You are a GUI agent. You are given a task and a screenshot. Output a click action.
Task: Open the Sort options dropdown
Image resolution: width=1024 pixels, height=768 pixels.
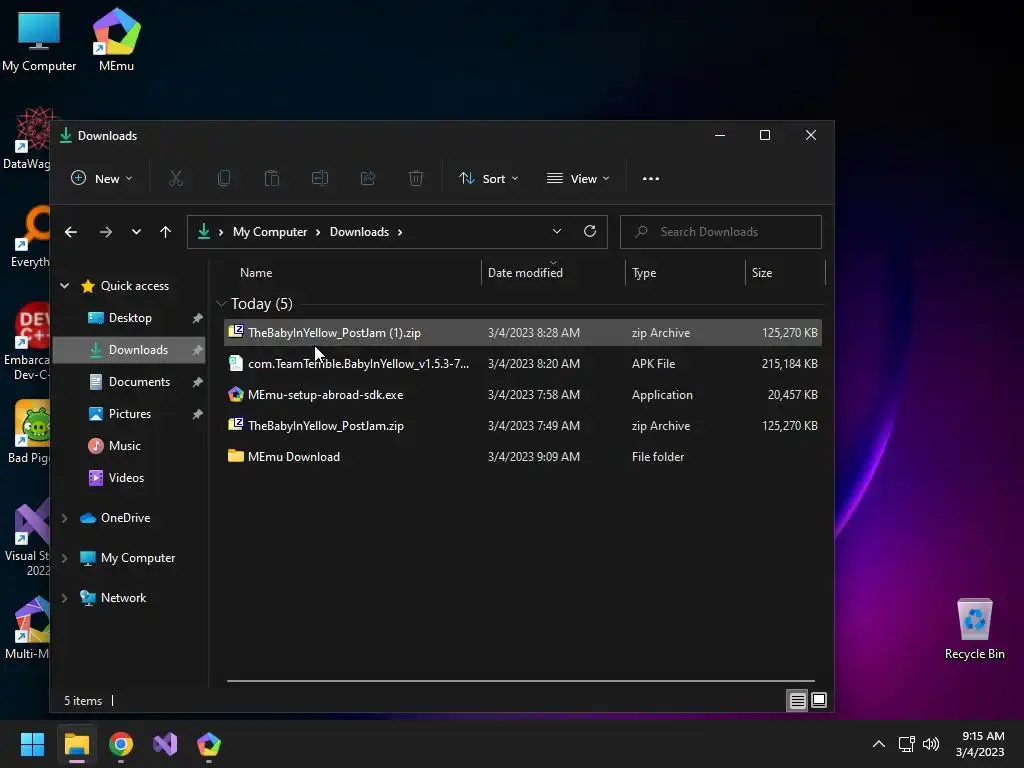488,178
